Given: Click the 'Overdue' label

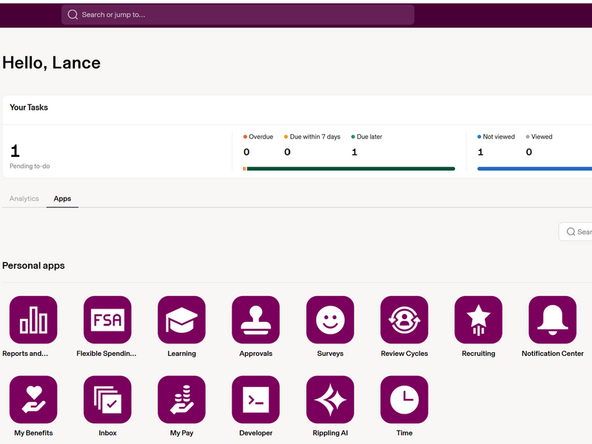Looking at the screenshot, I should (x=261, y=137).
